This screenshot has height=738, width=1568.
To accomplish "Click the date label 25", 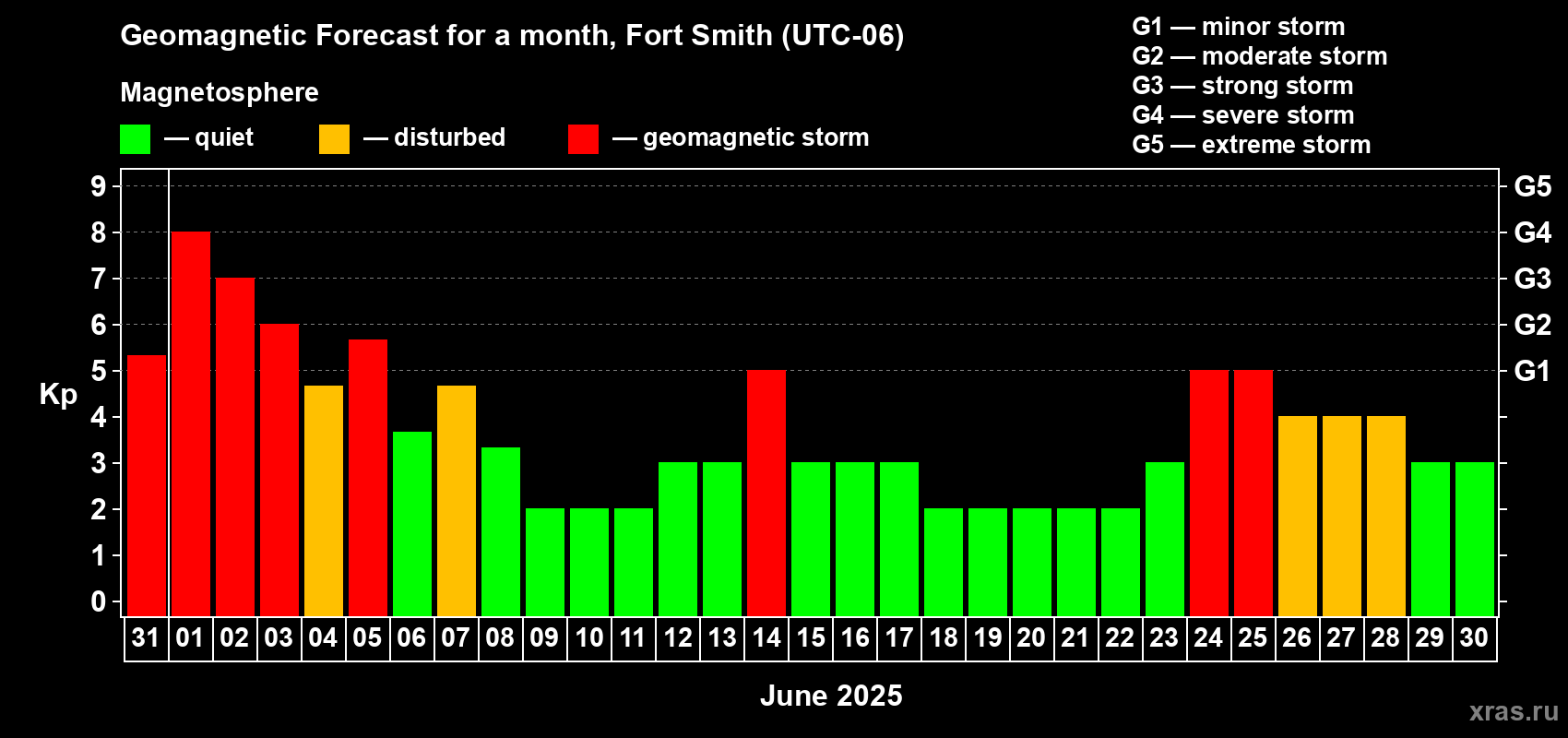I will pos(1253,637).
